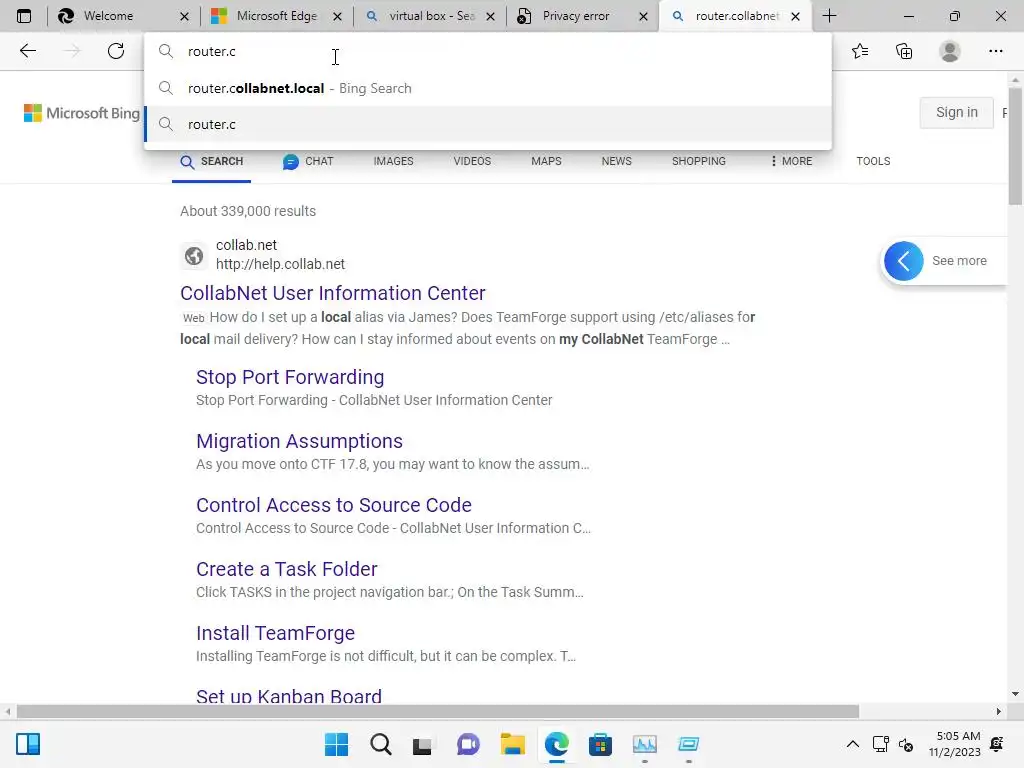
Task: Open the Collections icon
Action: pyautogui.click(x=904, y=51)
